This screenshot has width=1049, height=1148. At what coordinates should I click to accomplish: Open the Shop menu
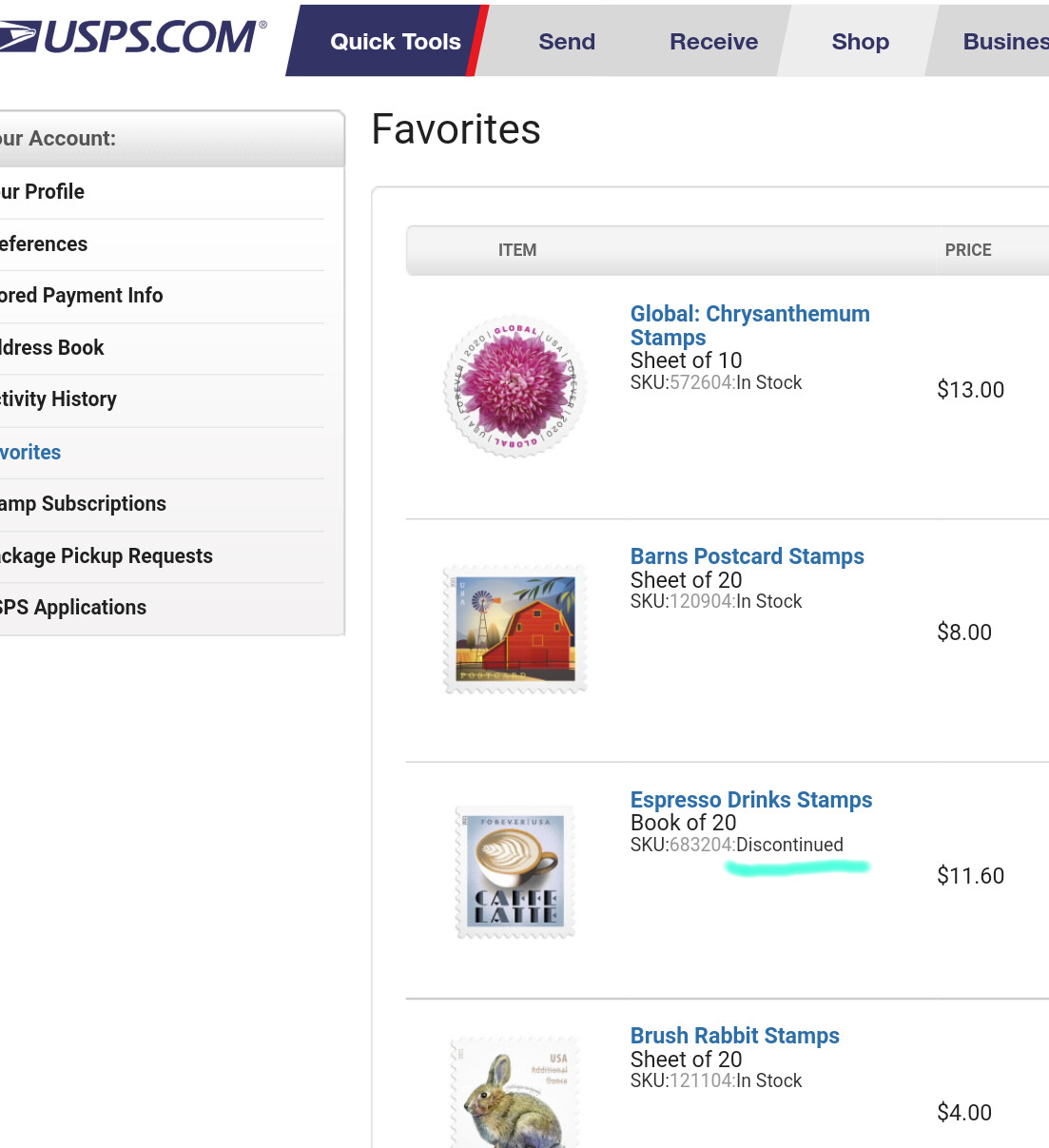click(x=860, y=42)
